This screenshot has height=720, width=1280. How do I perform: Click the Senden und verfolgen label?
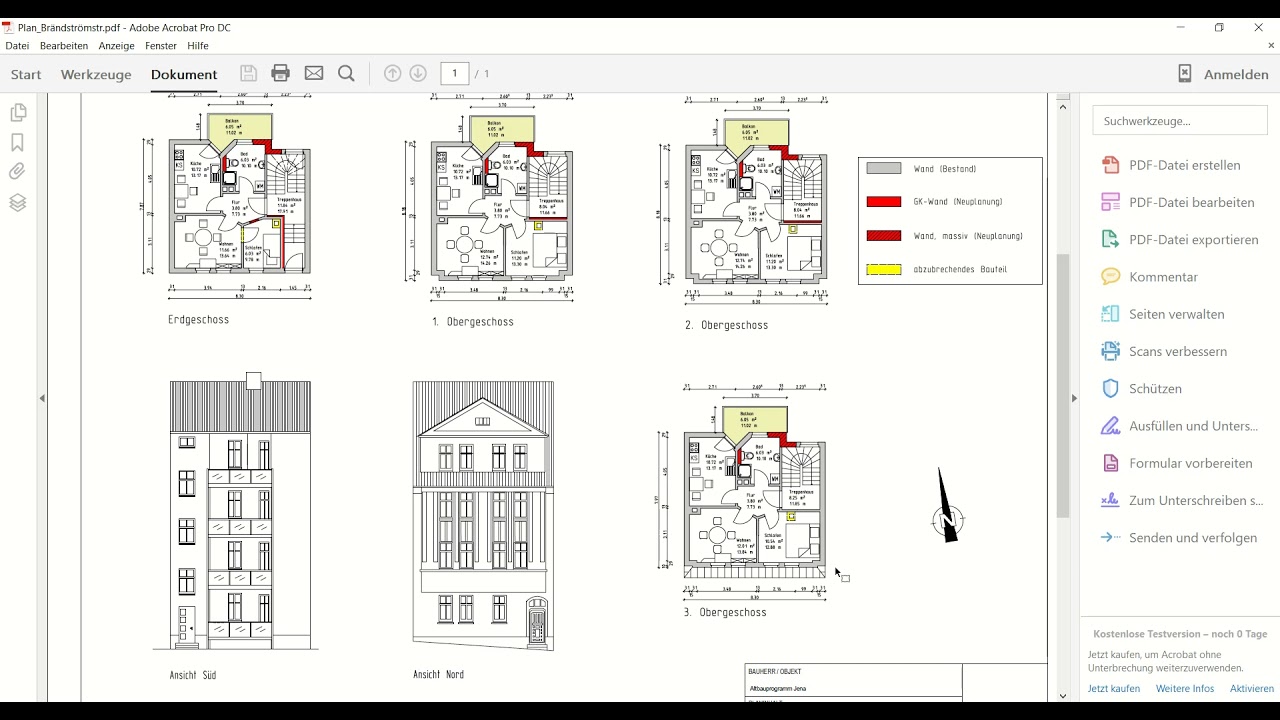coord(1193,538)
